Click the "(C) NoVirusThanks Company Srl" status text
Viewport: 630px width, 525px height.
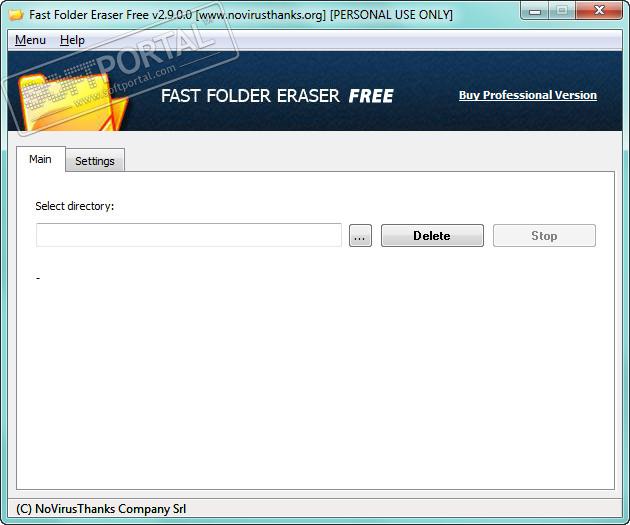point(101,509)
